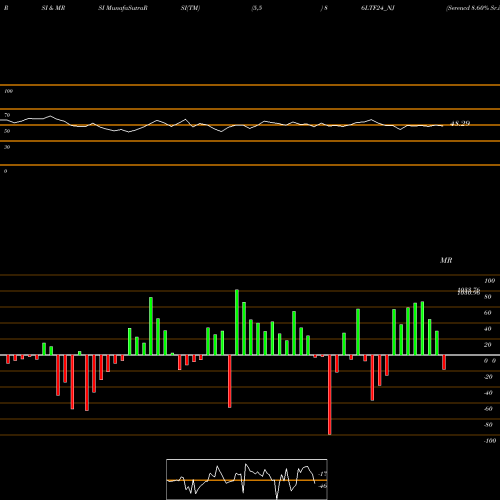The image size is (500, 500).
Task: Click the 'MR' panel title
Action: coord(446,260)
